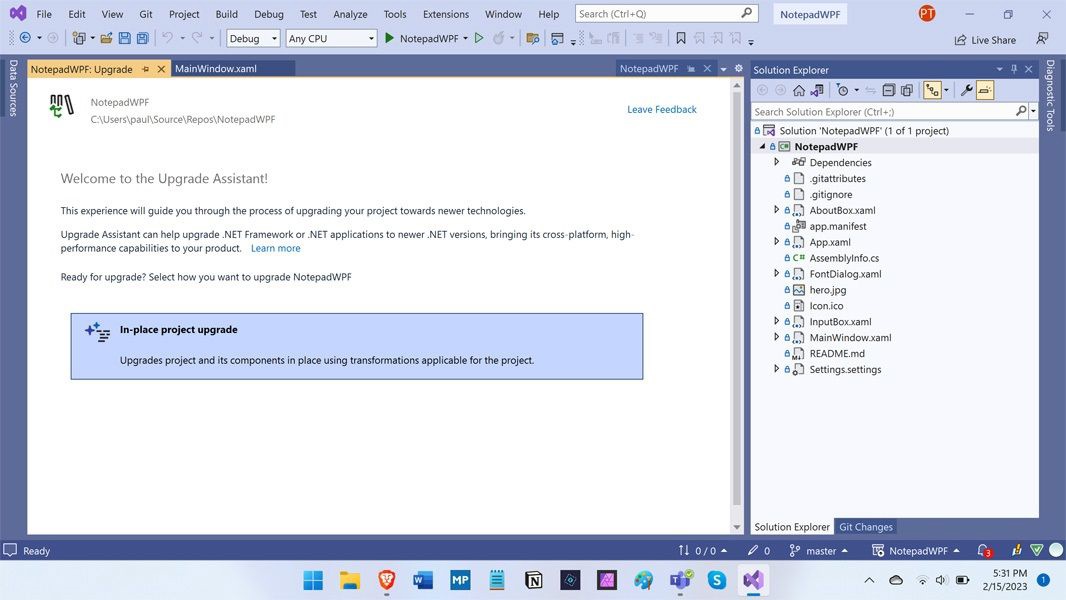Open the solution configuration Debug dropdown
1066x600 pixels.
point(273,38)
